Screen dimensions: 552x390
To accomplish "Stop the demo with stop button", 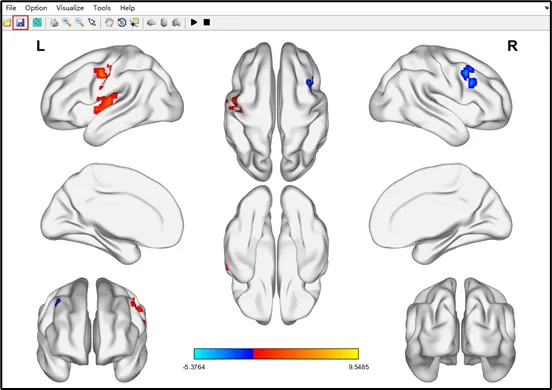I will [207, 22].
